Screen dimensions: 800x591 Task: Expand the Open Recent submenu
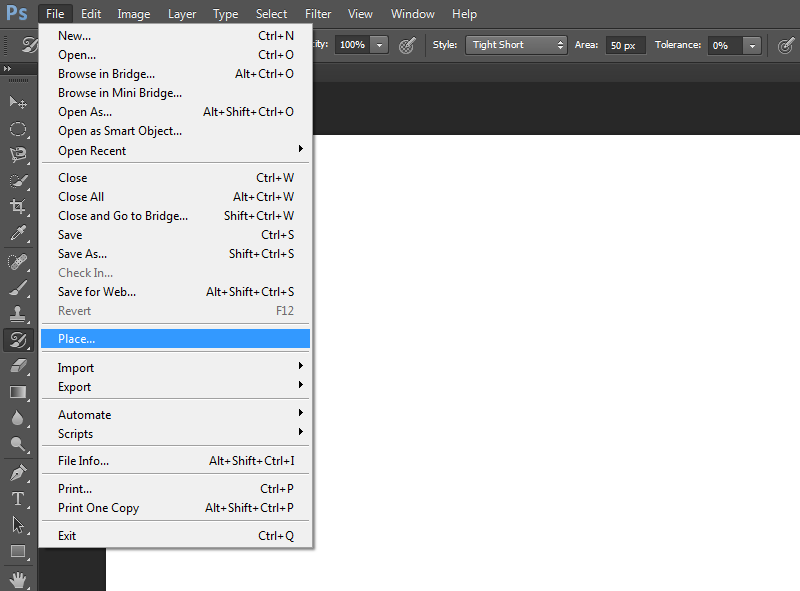point(176,151)
